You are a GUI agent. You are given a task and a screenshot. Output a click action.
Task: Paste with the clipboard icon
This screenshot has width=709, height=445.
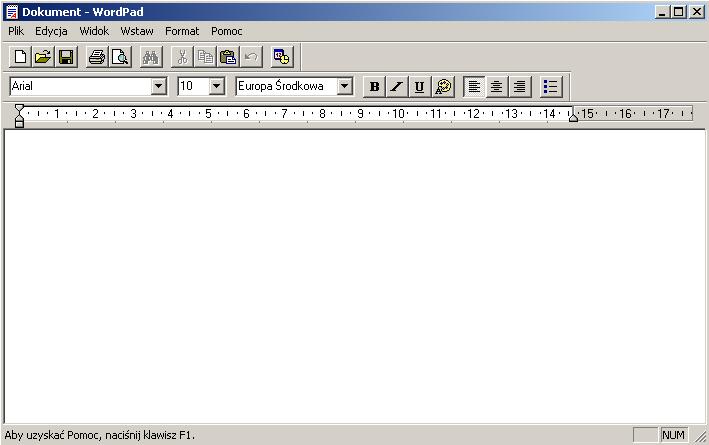pos(228,57)
